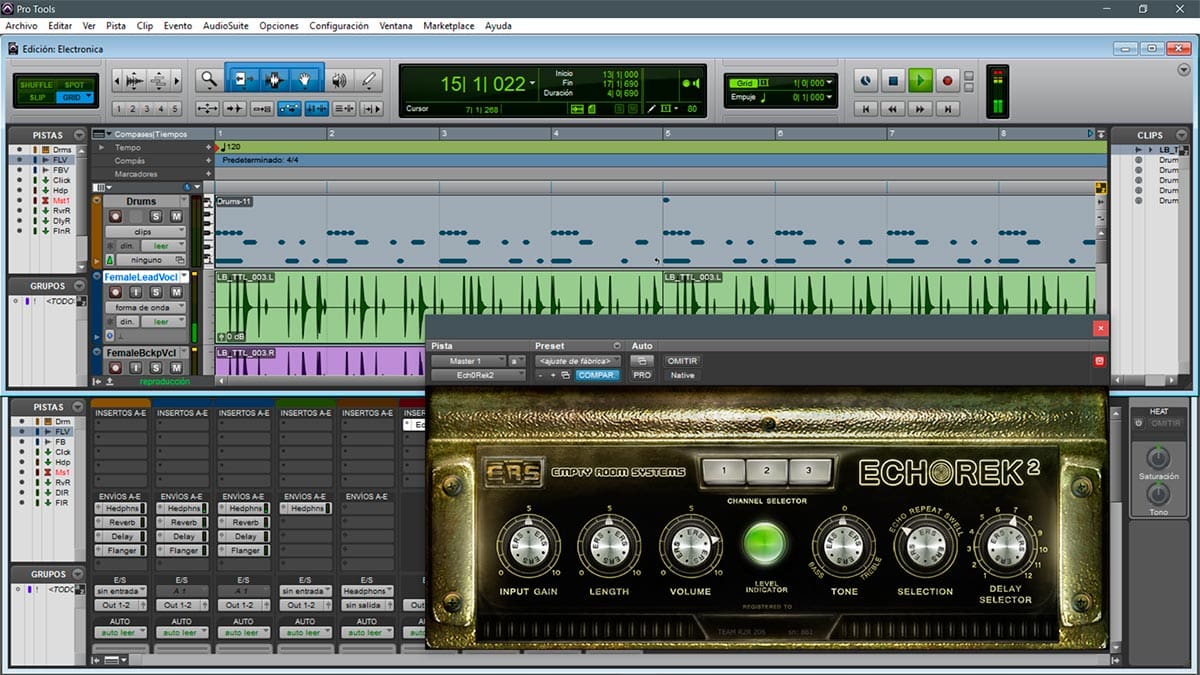
Task: Click the Flanger send on first mixer channel
Action: pos(121,551)
